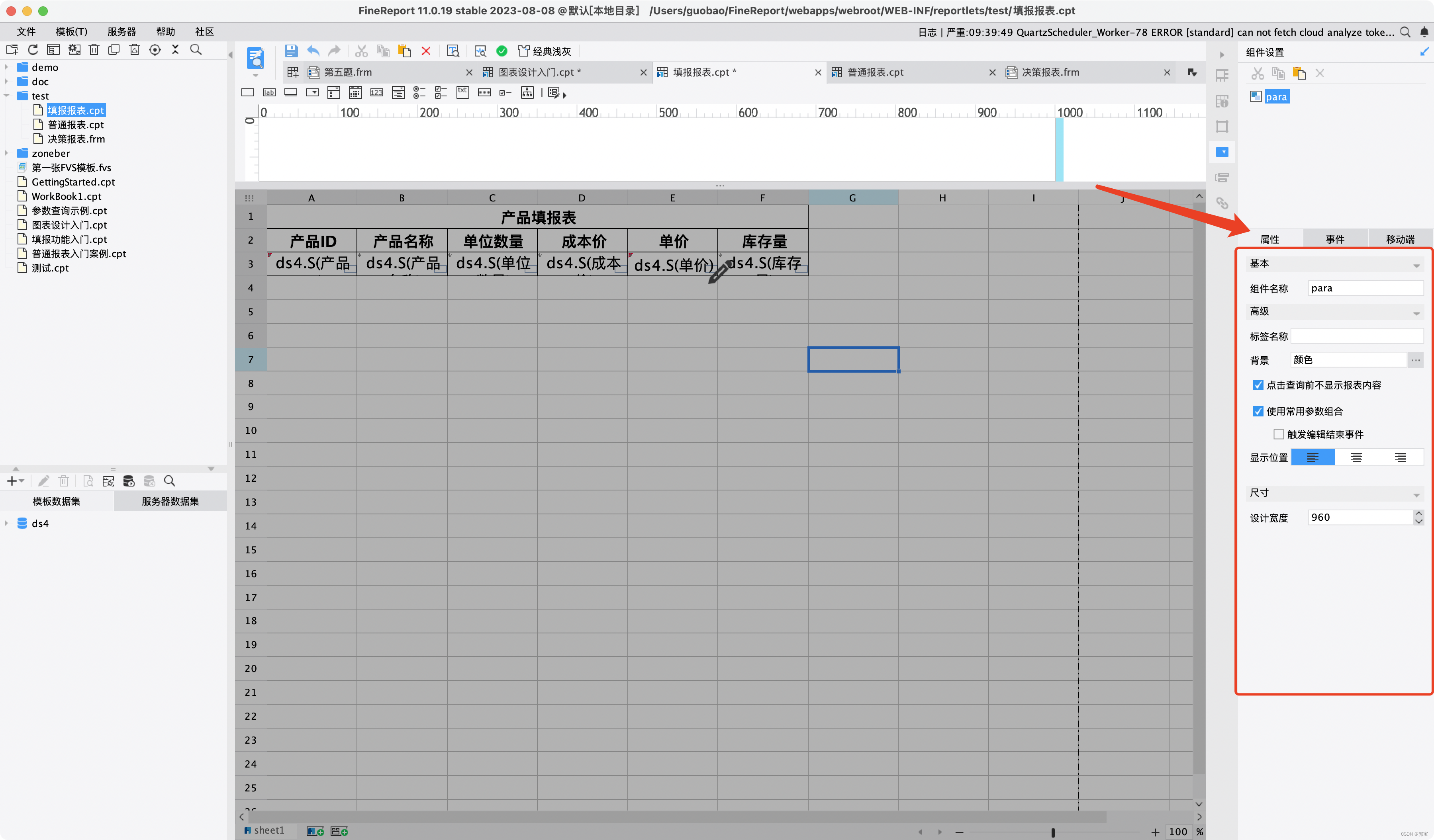
Task: Expand the ds4 dataset node
Action: tap(6, 523)
